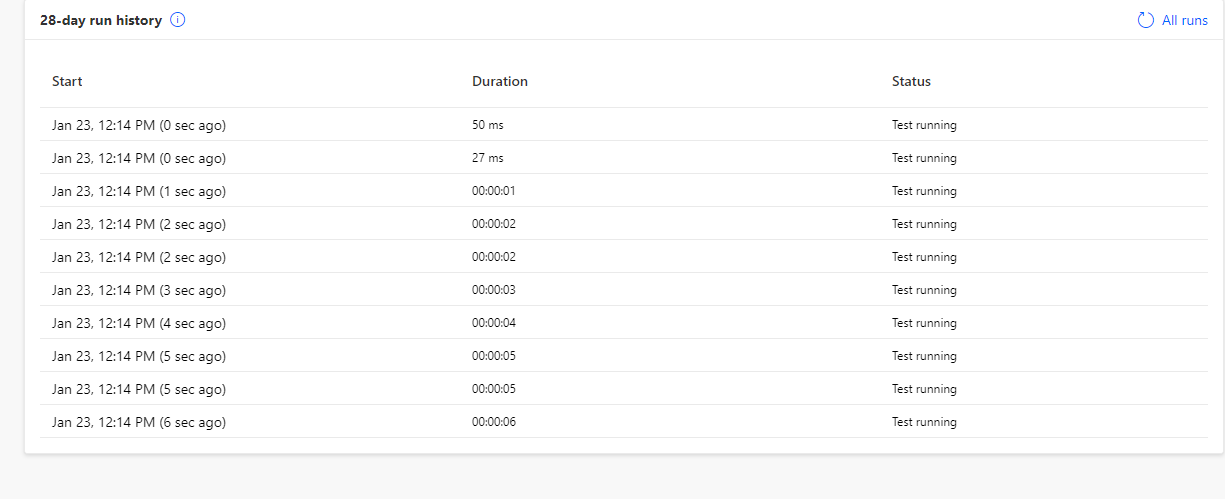Click the circular refresh icon beside All runs
The image size is (1225, 499).
1146,20
